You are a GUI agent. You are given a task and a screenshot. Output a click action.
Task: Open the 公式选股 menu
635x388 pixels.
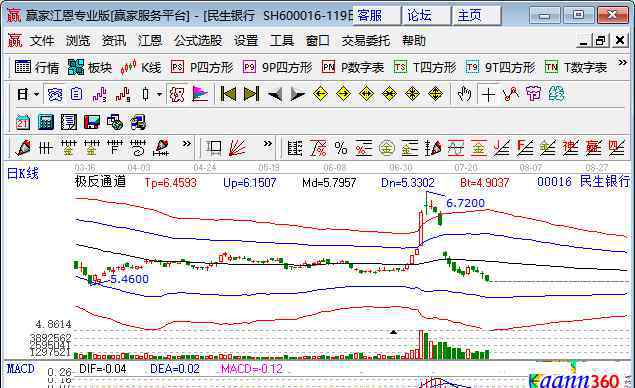[198, 41]
